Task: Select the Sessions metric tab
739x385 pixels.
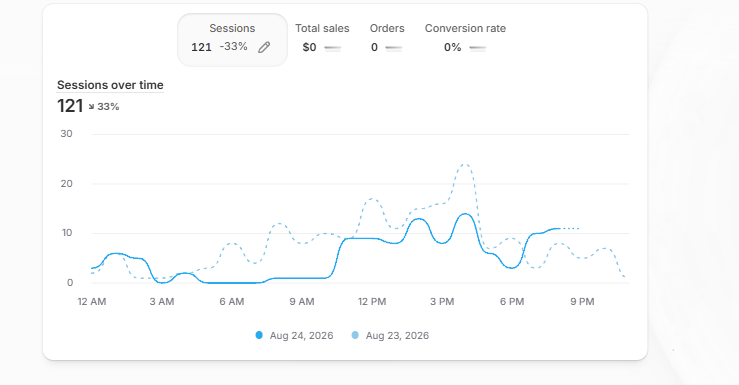Action: click(x=232, y=40)
